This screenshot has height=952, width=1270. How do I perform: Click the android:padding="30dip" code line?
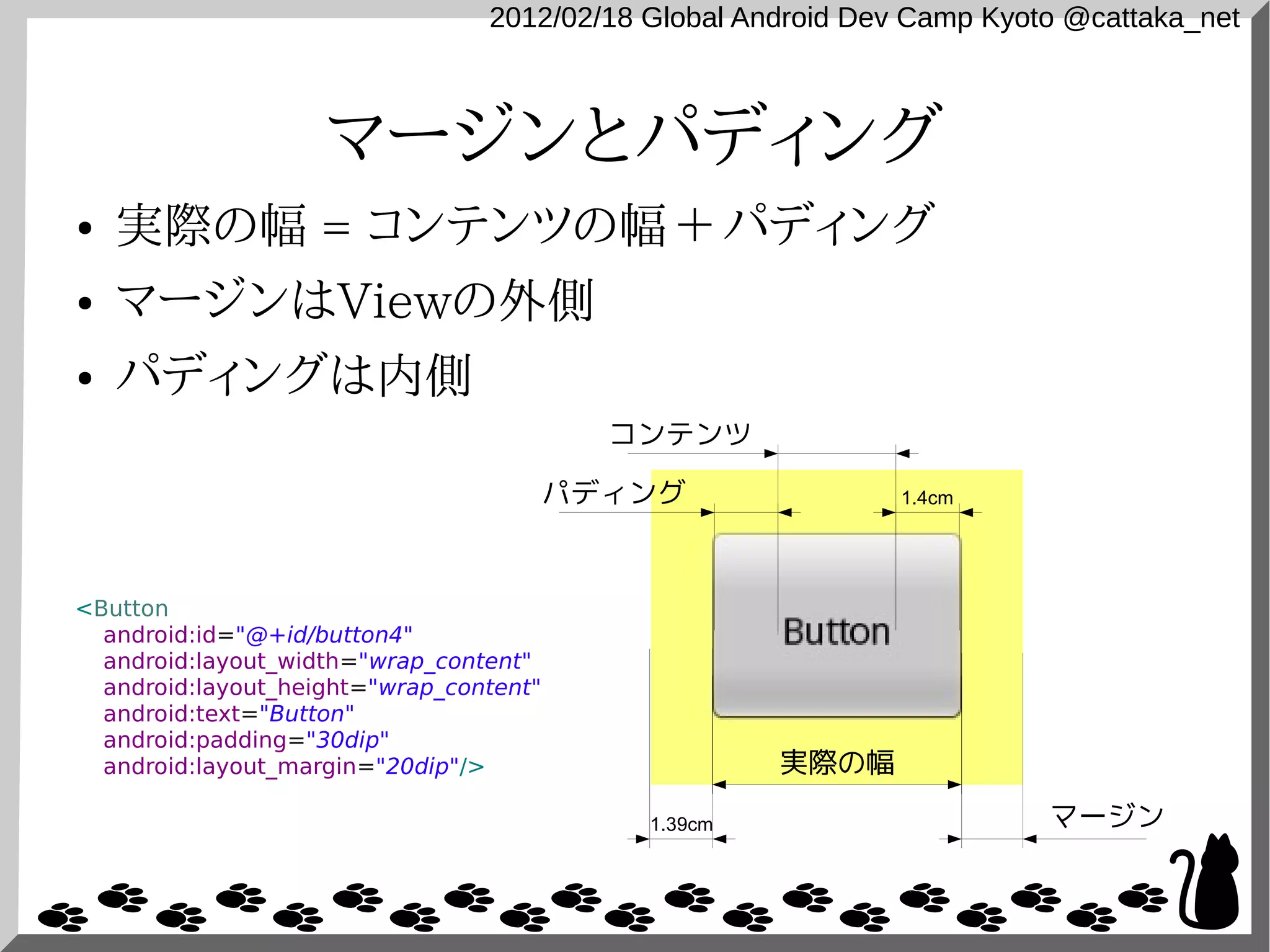246,741
